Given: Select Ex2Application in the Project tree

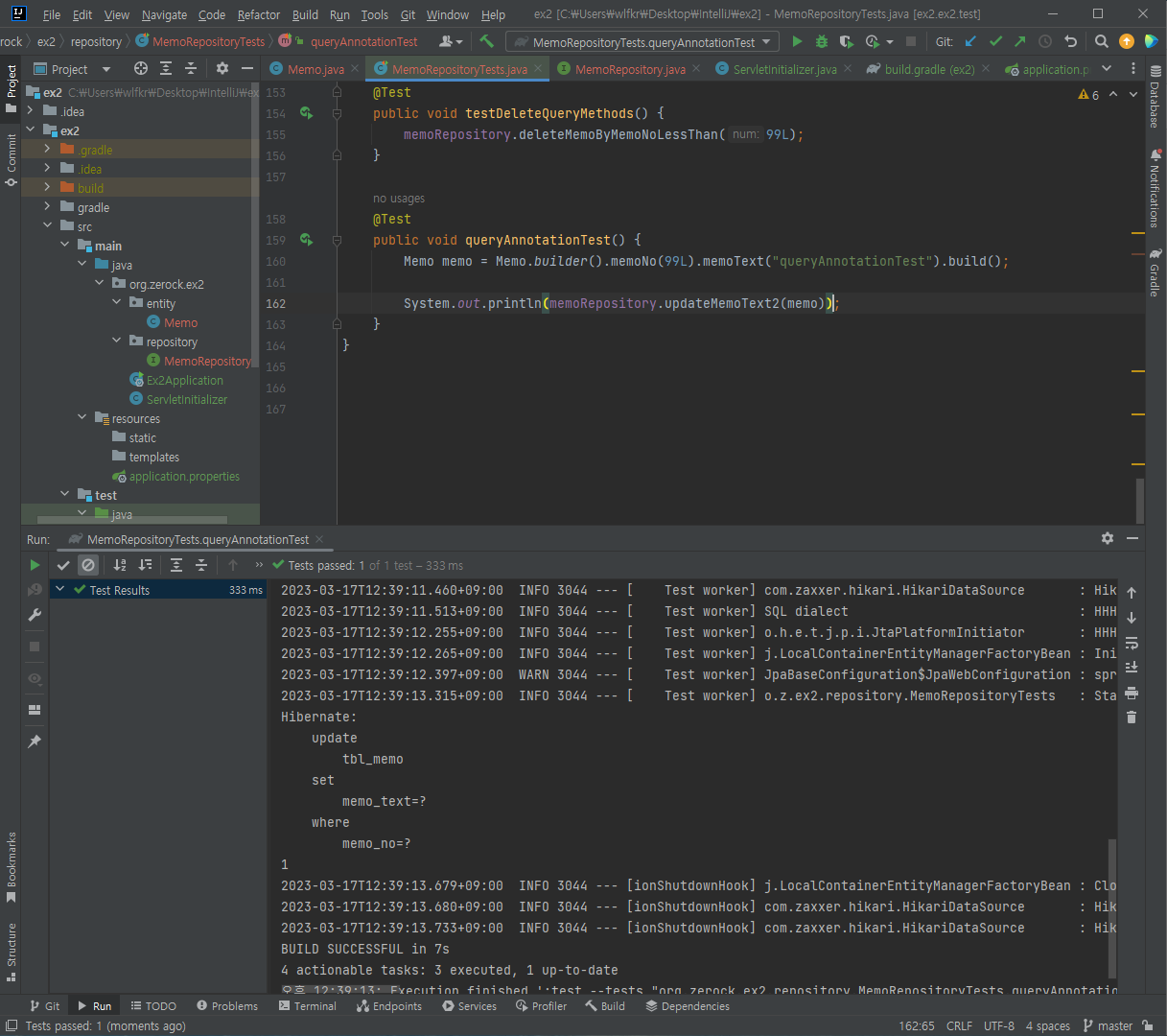Looking at the screenshot, I should [x=184, y=380].
